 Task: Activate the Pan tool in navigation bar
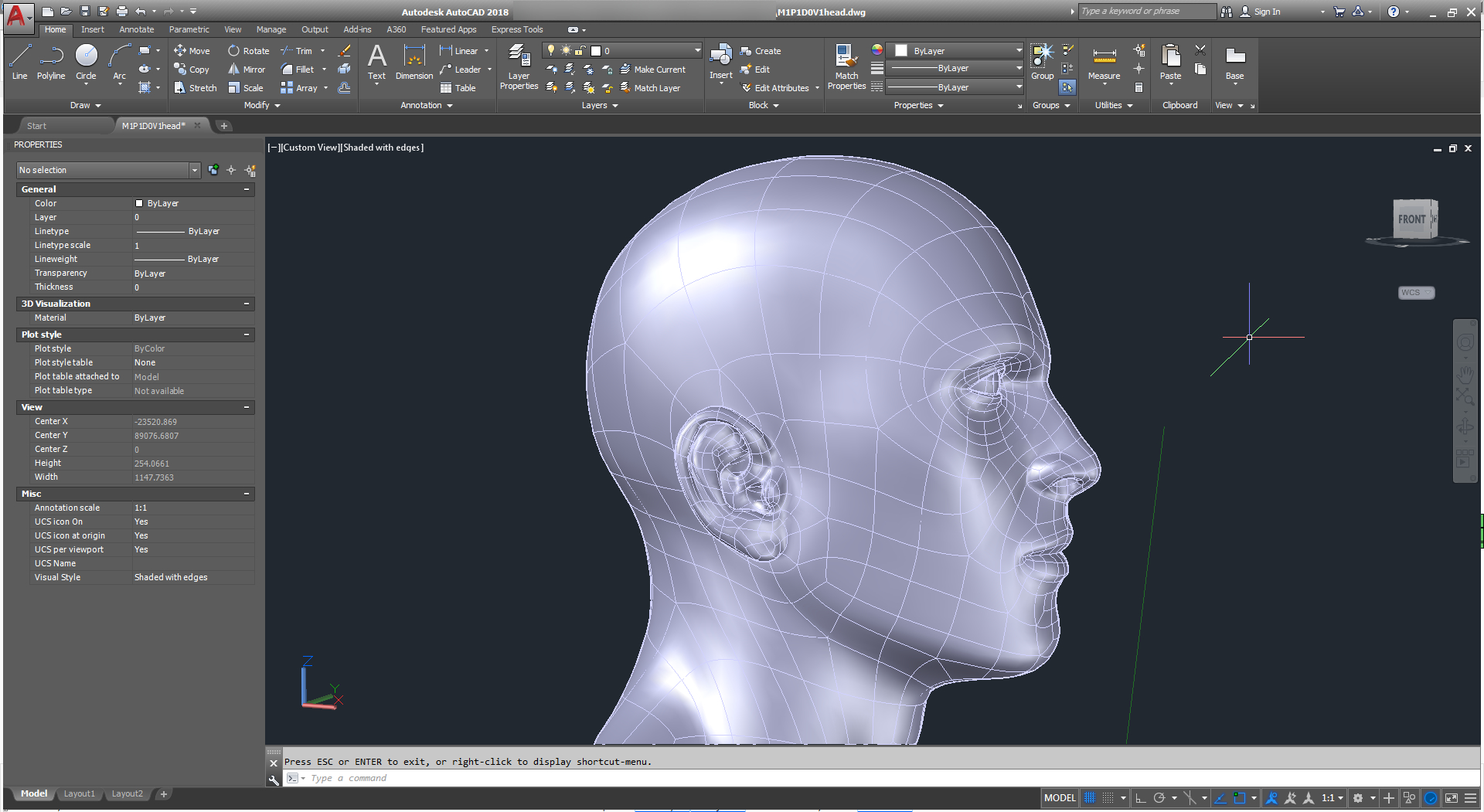pyautogui.click(x=1465, y=375)
